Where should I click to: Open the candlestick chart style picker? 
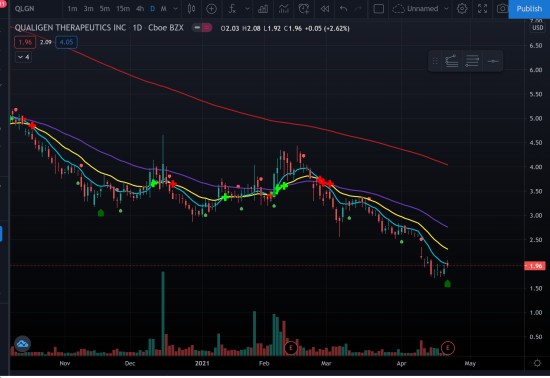[x=191, y=9]
